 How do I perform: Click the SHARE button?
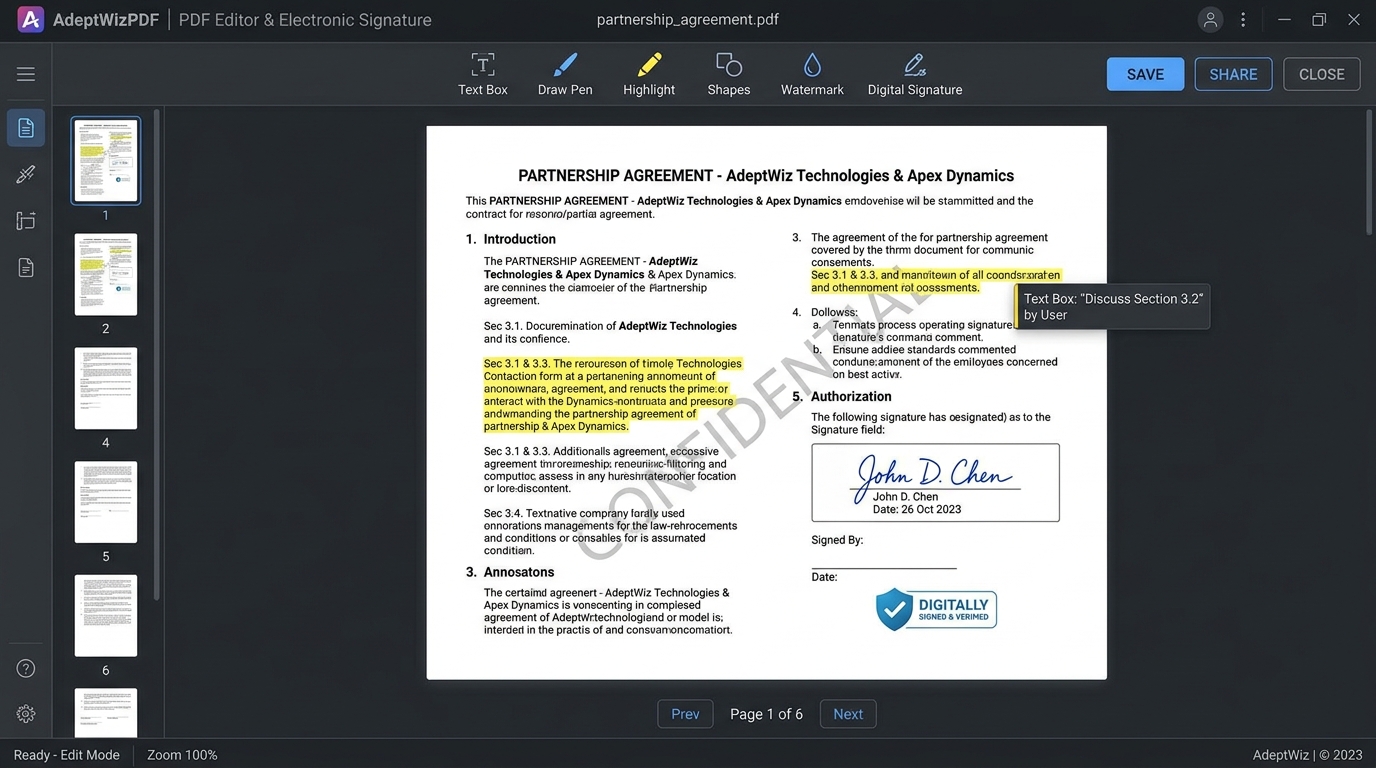pyautogui.click(x=1233, y=74)
